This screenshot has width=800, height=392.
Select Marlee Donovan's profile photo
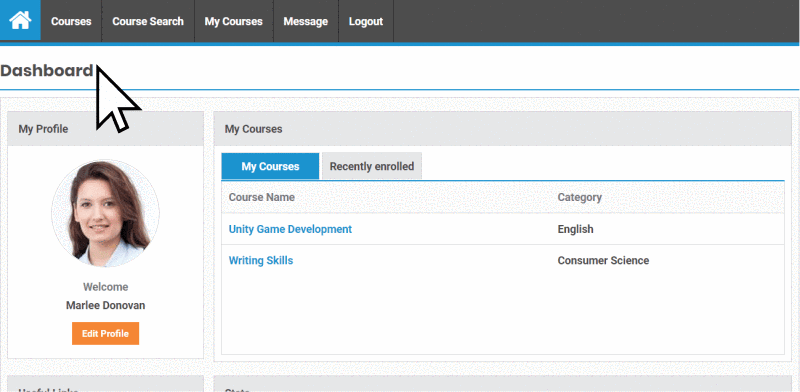[106, 213]
